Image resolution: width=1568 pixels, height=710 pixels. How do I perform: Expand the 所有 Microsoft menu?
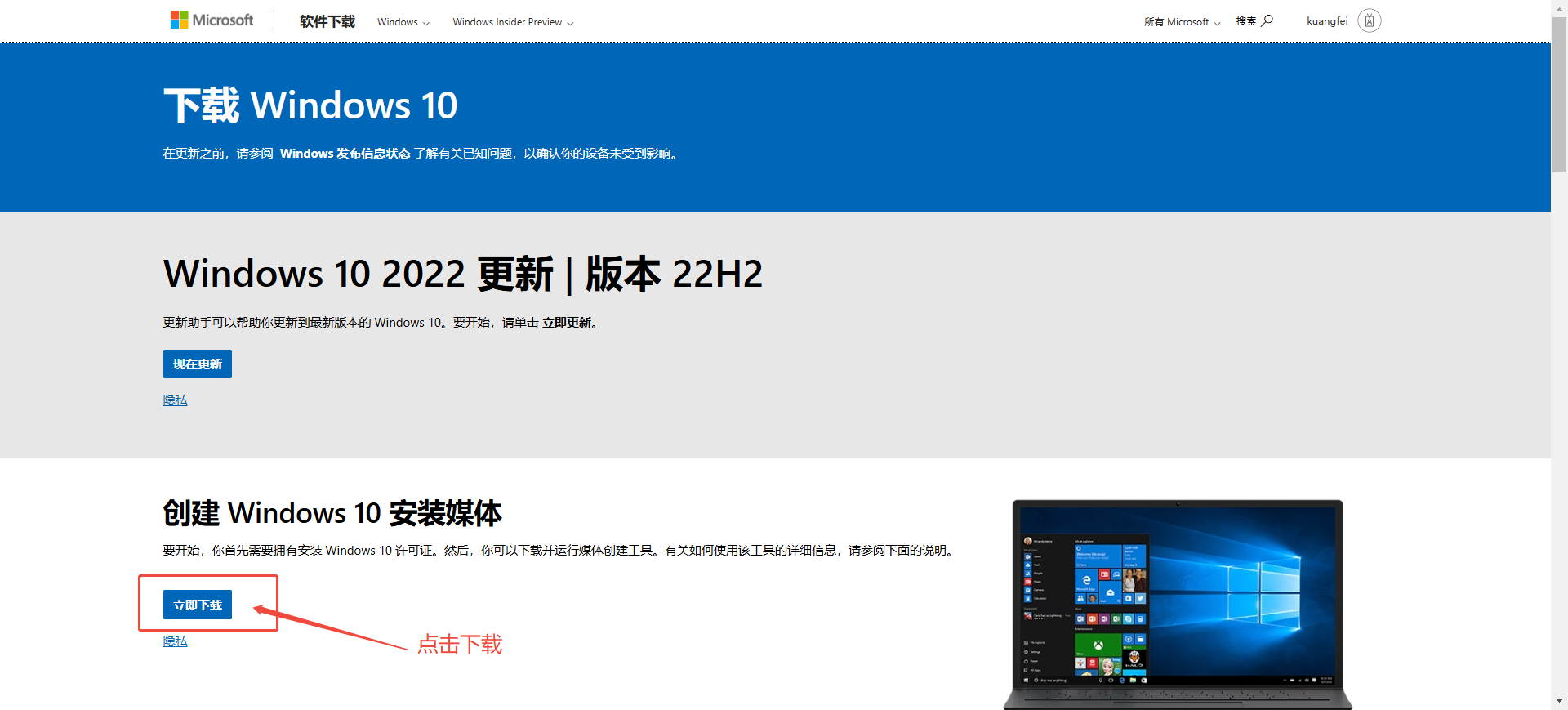coord(1182,22)
